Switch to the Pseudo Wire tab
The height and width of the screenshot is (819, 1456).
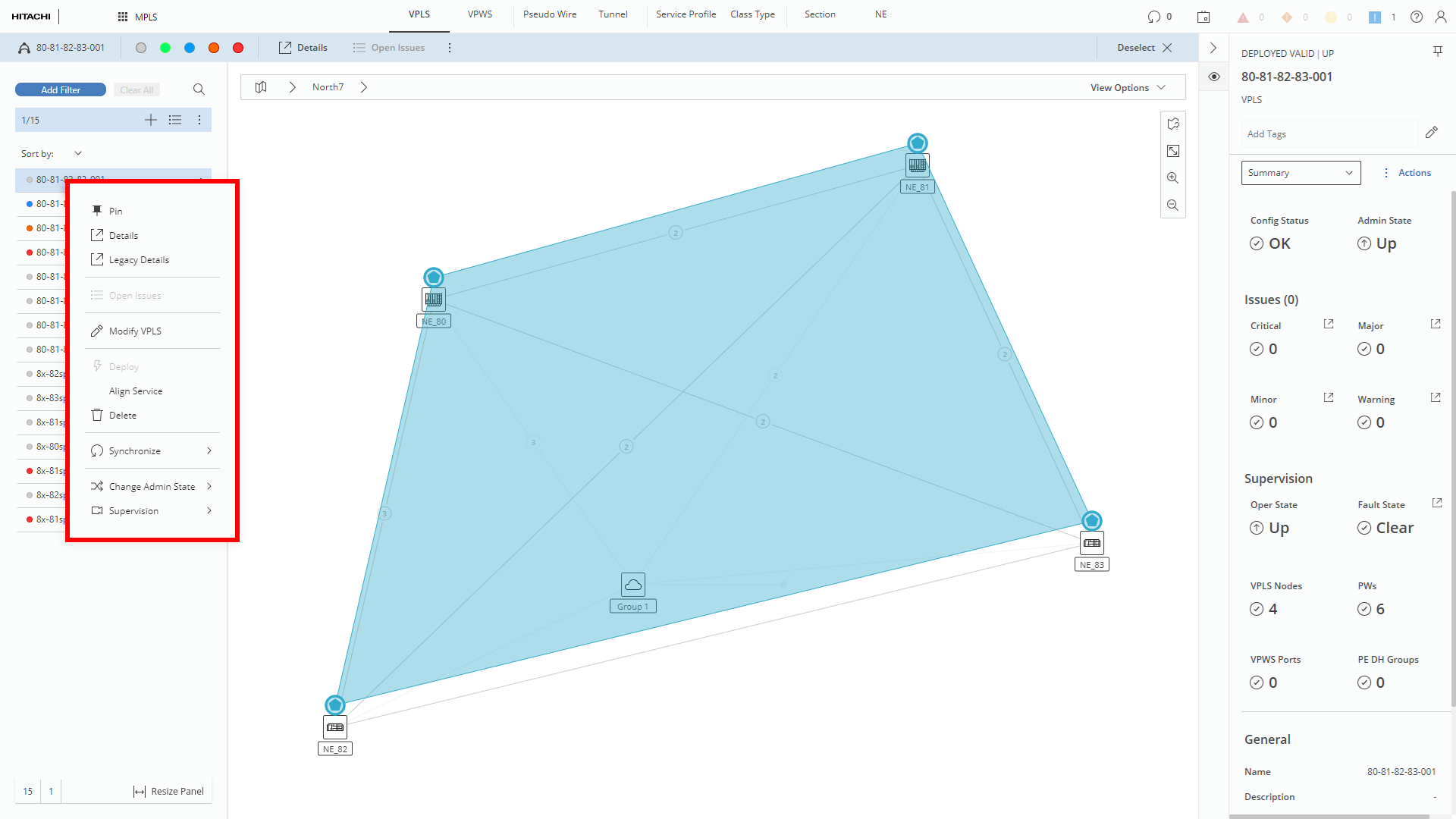[x=549, y=14]
